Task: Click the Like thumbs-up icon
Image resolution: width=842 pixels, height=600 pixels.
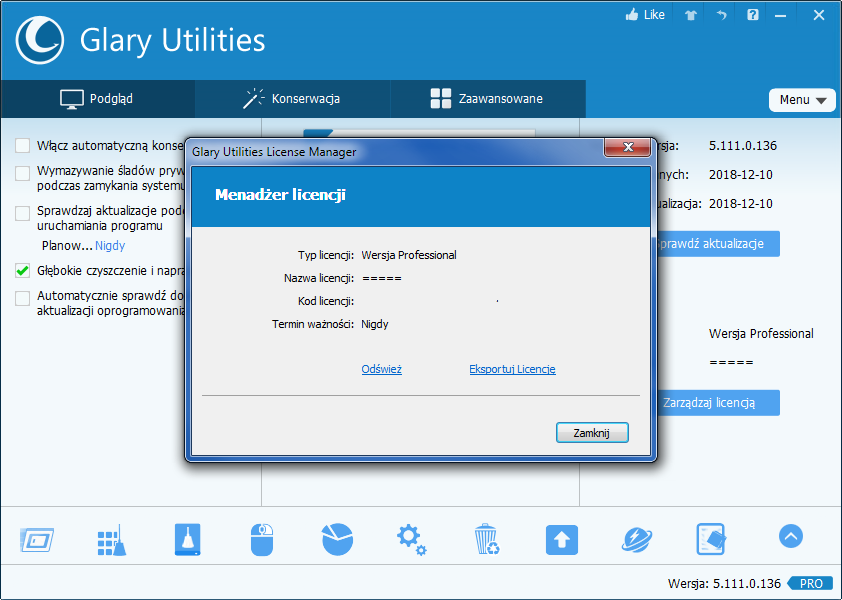Action: tap(632, 15)
